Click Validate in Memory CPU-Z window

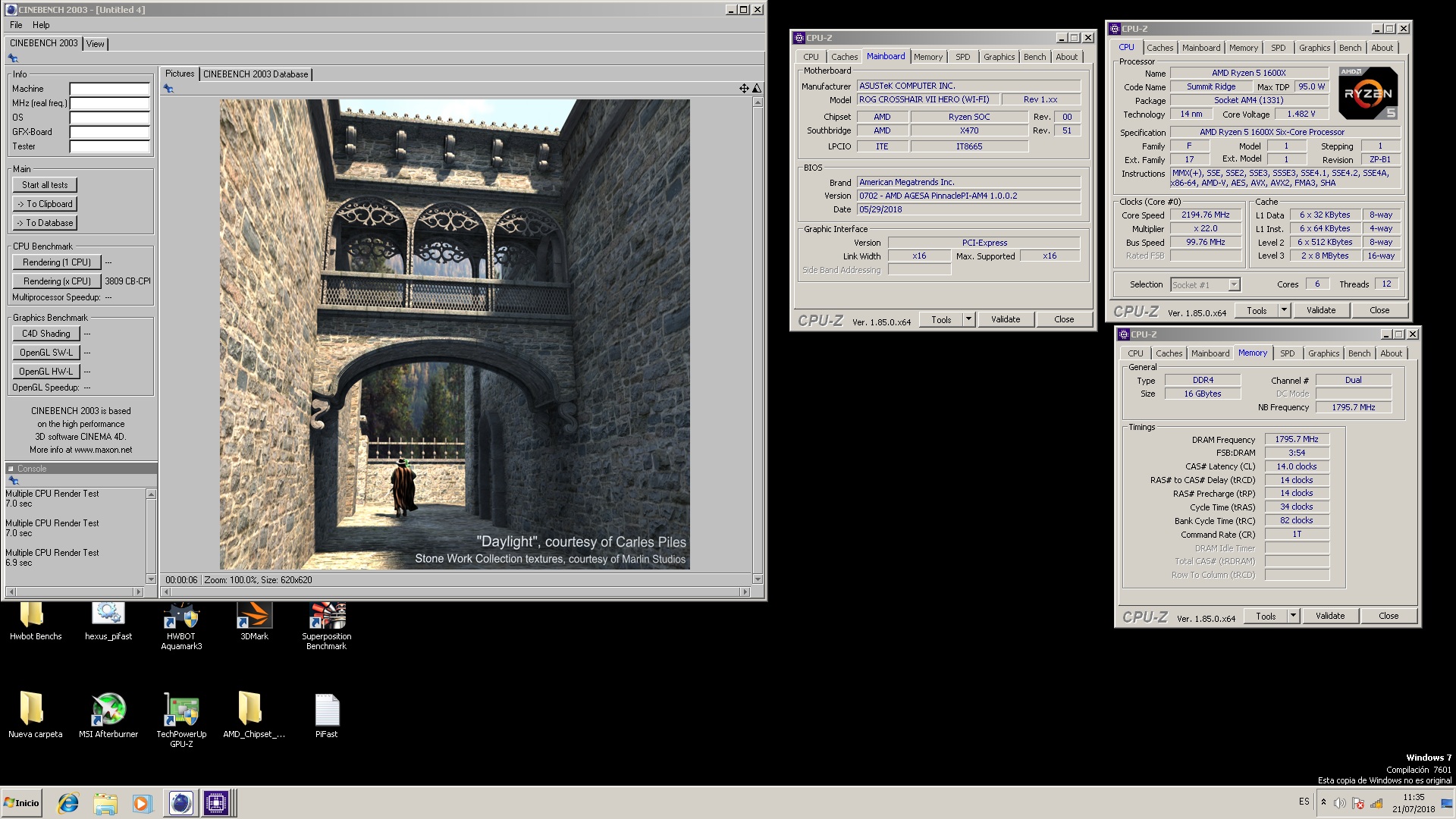[x=1330, y=616]
